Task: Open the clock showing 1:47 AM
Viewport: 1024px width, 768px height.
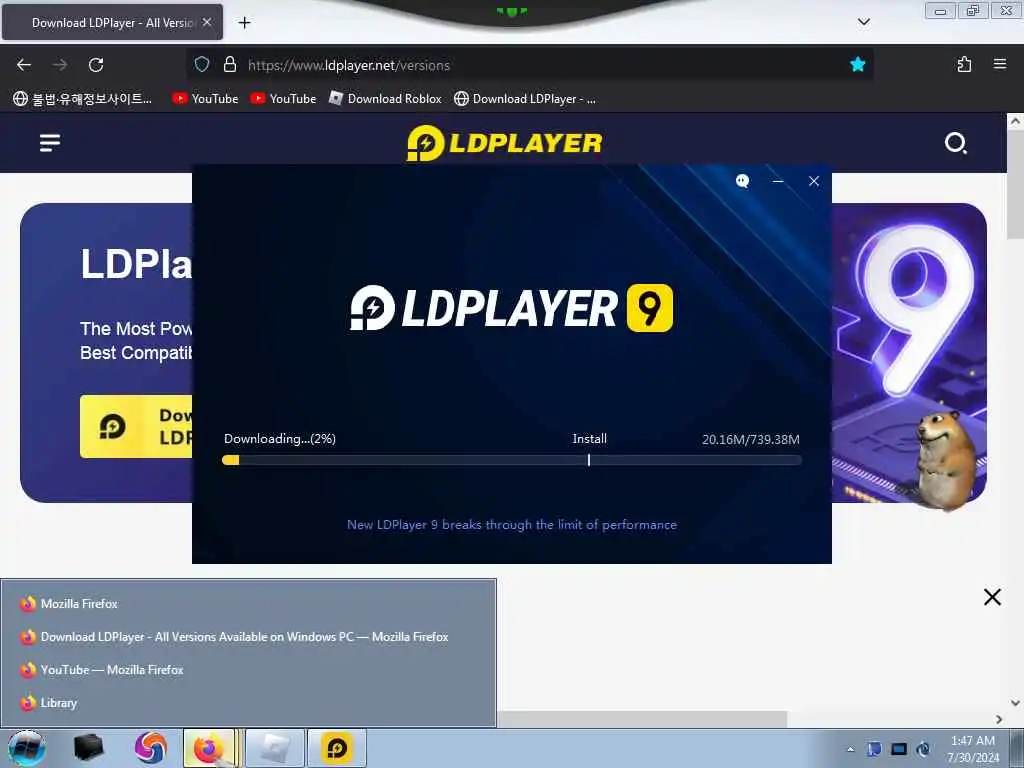Action: click(973, 749)
